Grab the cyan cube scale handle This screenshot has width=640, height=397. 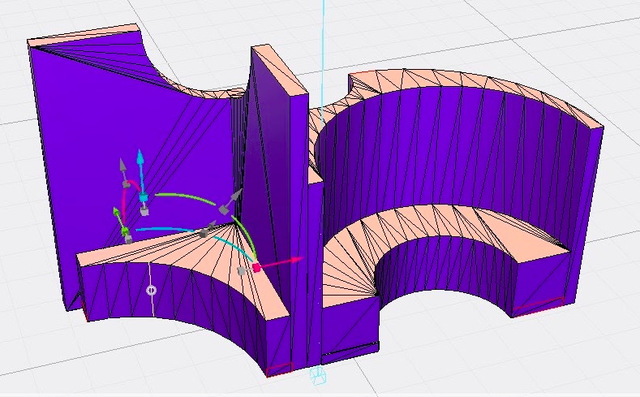tap(143, 198)
